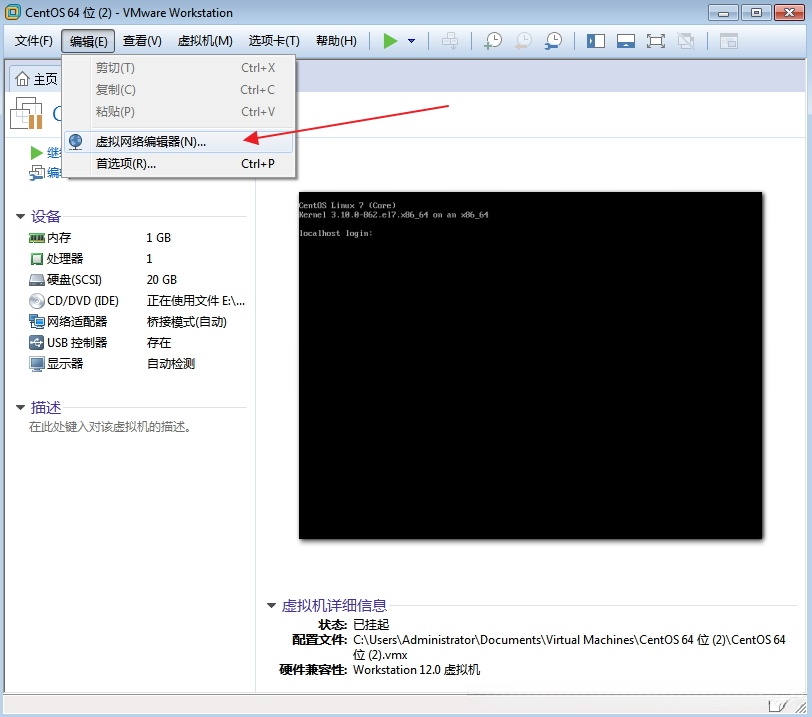Viewport: 812px width, 717px height.
Task: Click the VM description input field
Action: (x=110, y=427)
